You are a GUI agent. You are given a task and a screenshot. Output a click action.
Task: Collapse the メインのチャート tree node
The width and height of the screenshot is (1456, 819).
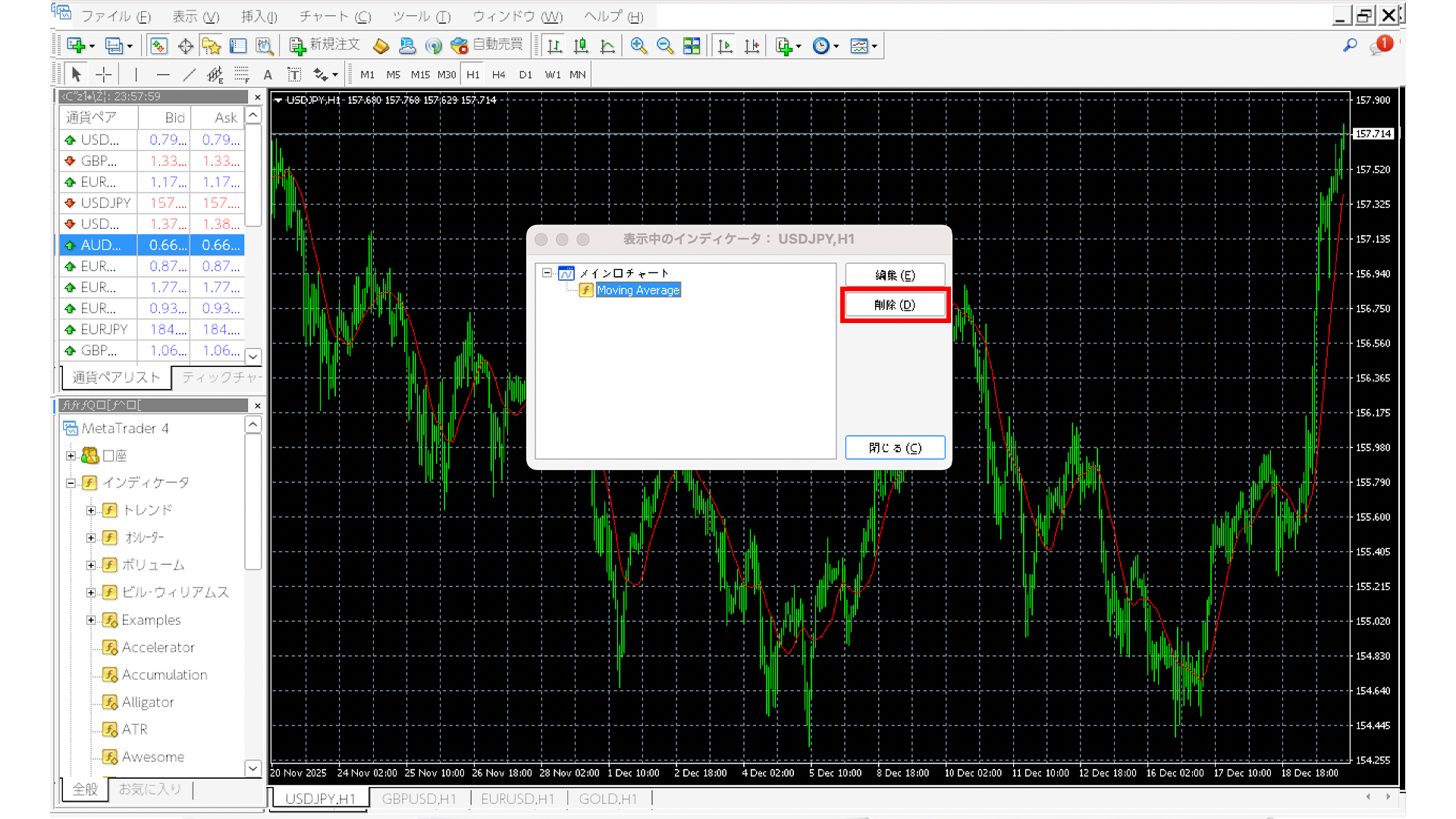[x=547, y=273]
